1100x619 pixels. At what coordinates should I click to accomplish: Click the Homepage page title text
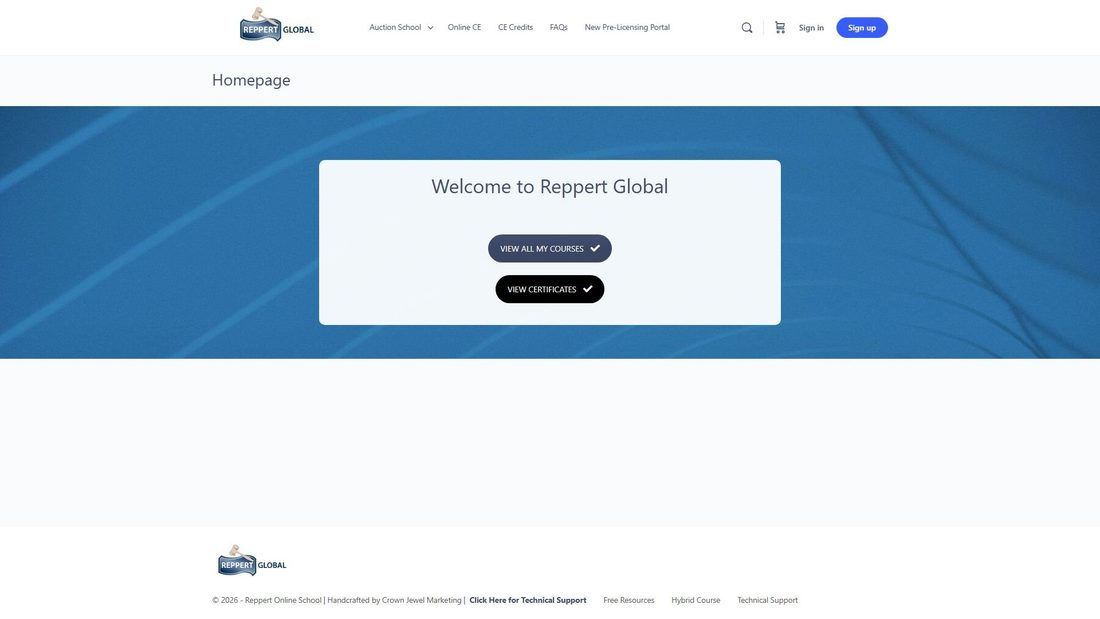click(x=251, y=81)
